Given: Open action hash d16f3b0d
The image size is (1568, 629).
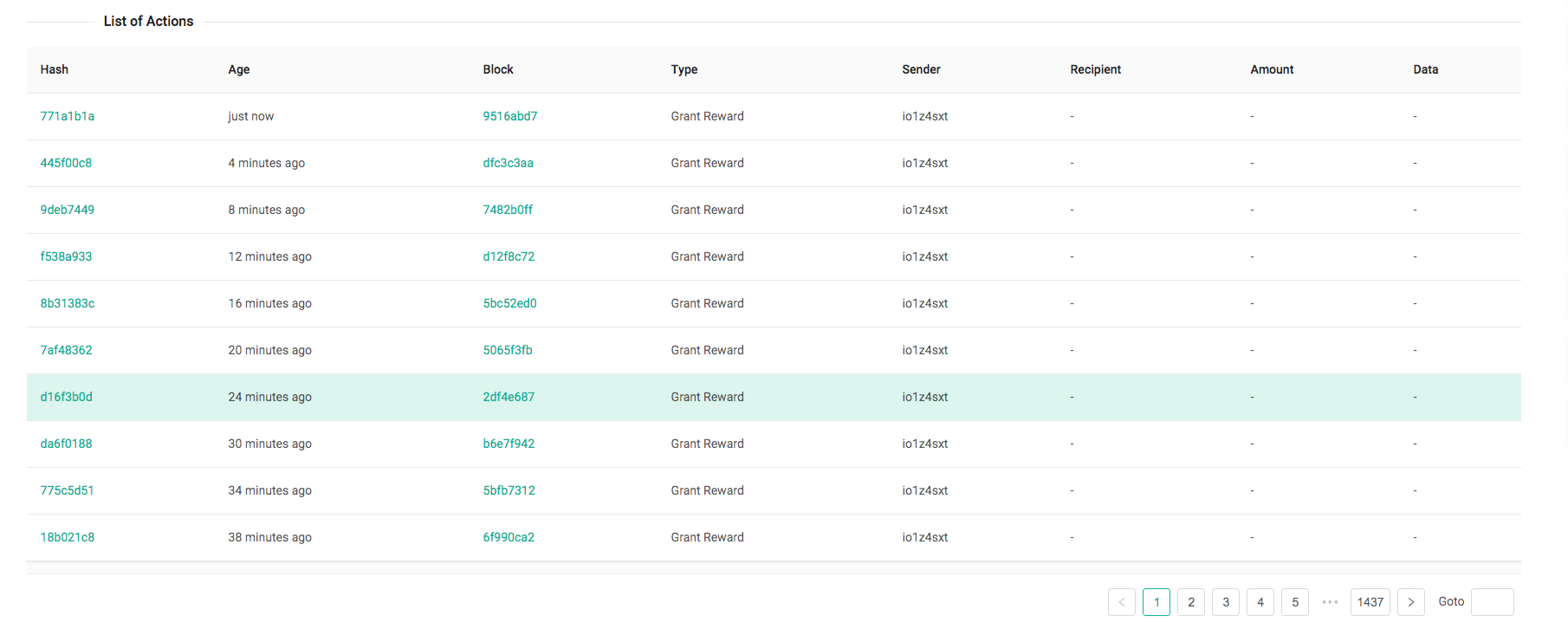Looking at the screenshot, I should (x=66, y=397).
